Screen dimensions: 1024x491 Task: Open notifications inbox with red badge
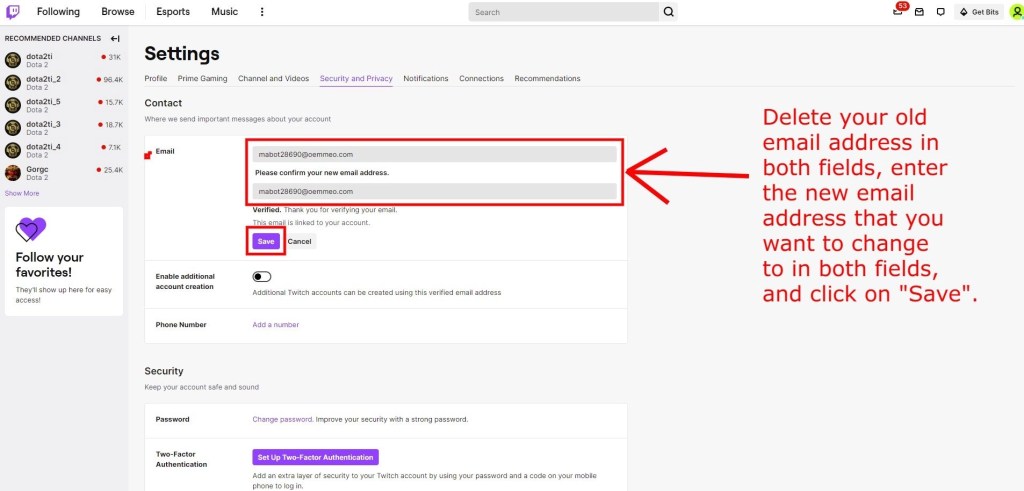coord(898,12)
